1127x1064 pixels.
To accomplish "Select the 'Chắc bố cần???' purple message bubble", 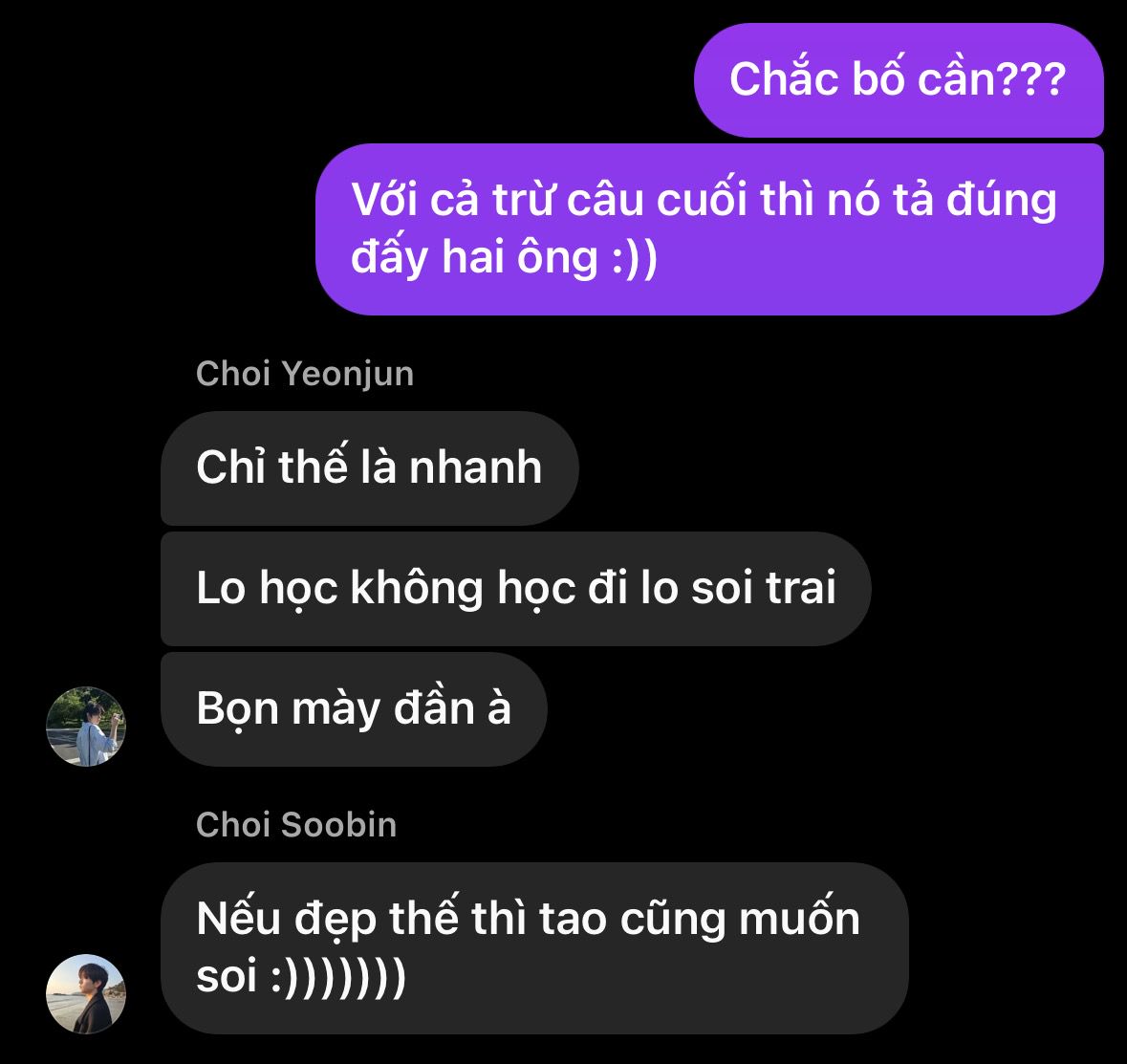I will tap(899, 79).
